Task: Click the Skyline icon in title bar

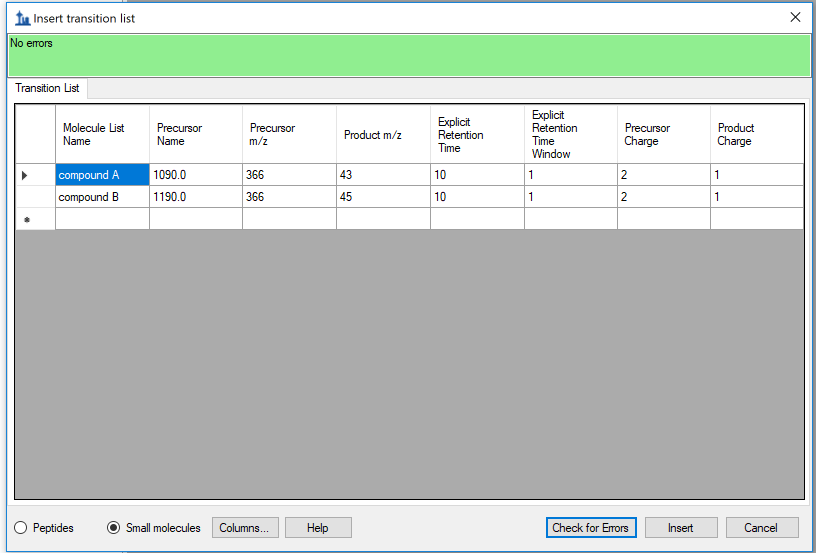Action: point(22,18)
